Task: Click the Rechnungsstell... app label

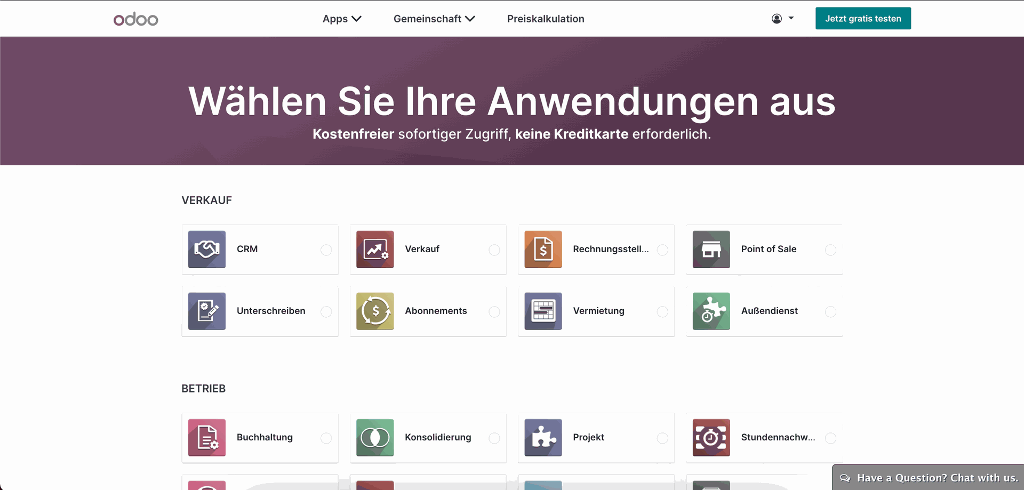Action: (611, 249)
